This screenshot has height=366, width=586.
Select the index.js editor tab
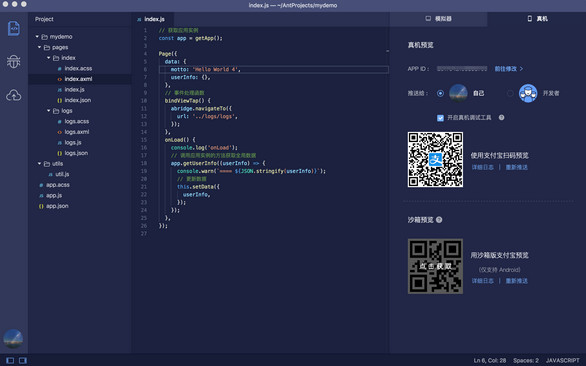coord(151,19)
